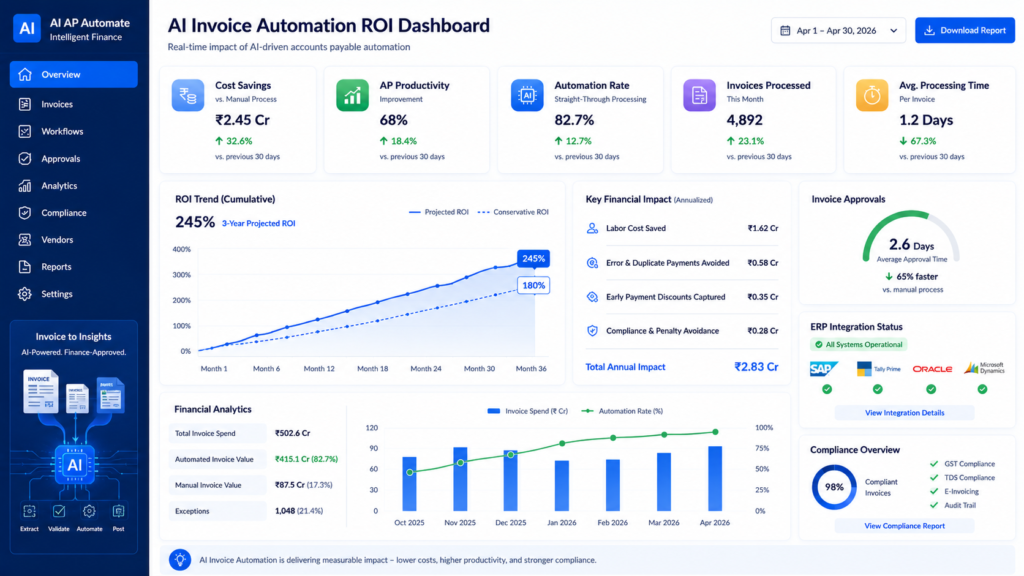Click the Oracle logo
The image size is (1024, 576).
point(932,369)
